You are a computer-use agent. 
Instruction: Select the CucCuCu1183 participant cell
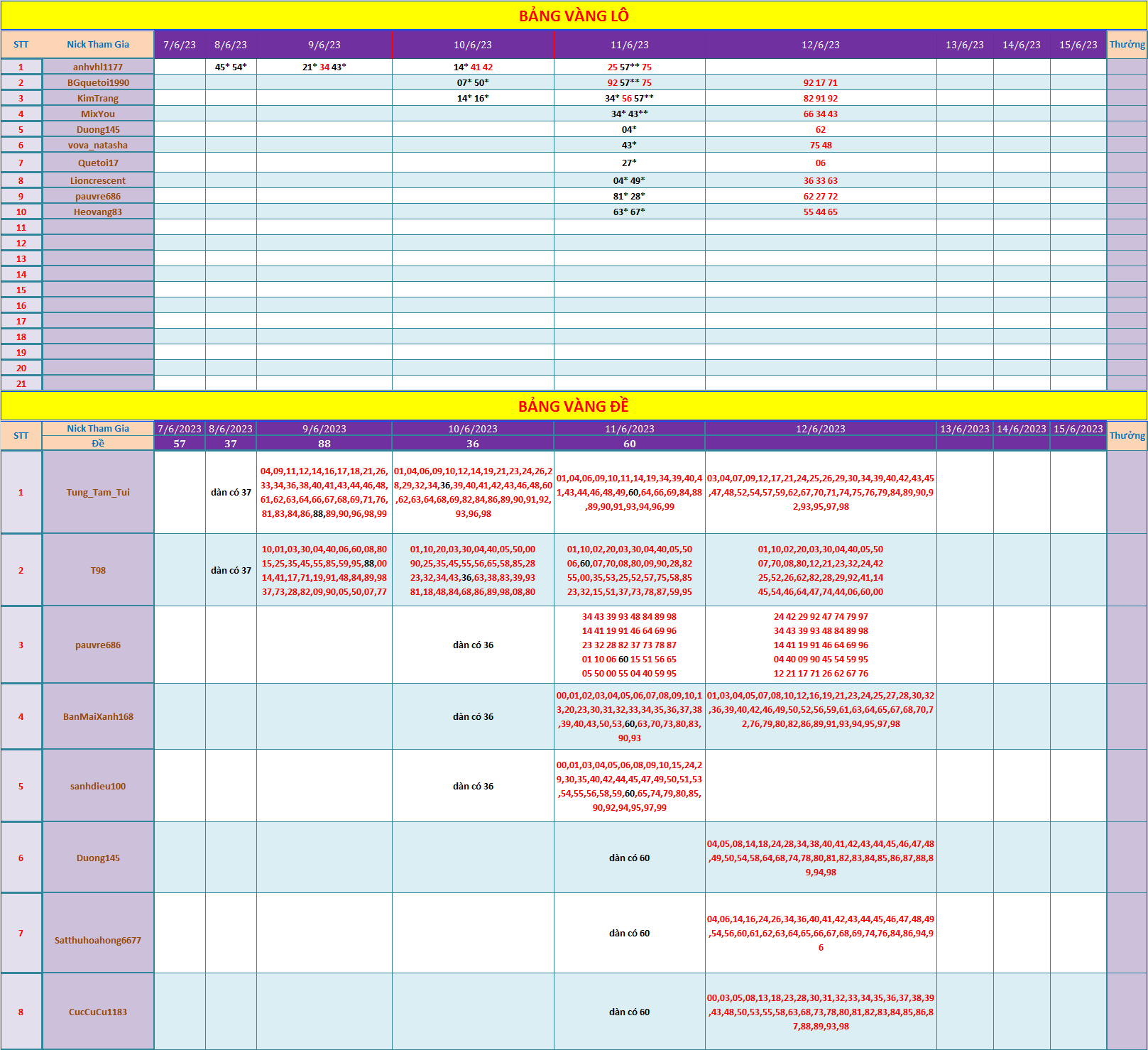98,1012
